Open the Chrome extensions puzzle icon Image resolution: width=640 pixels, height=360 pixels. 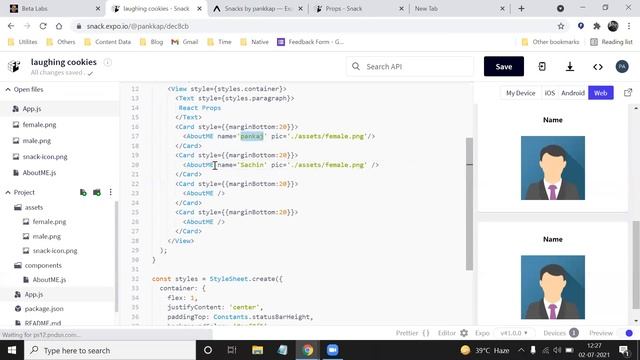(x=597, y=26)
